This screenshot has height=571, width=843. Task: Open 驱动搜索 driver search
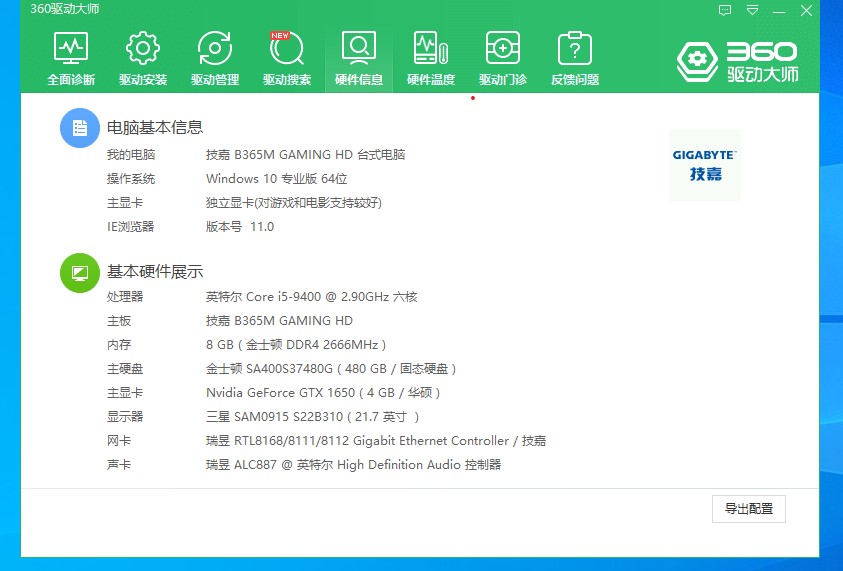tap(287, 59)
